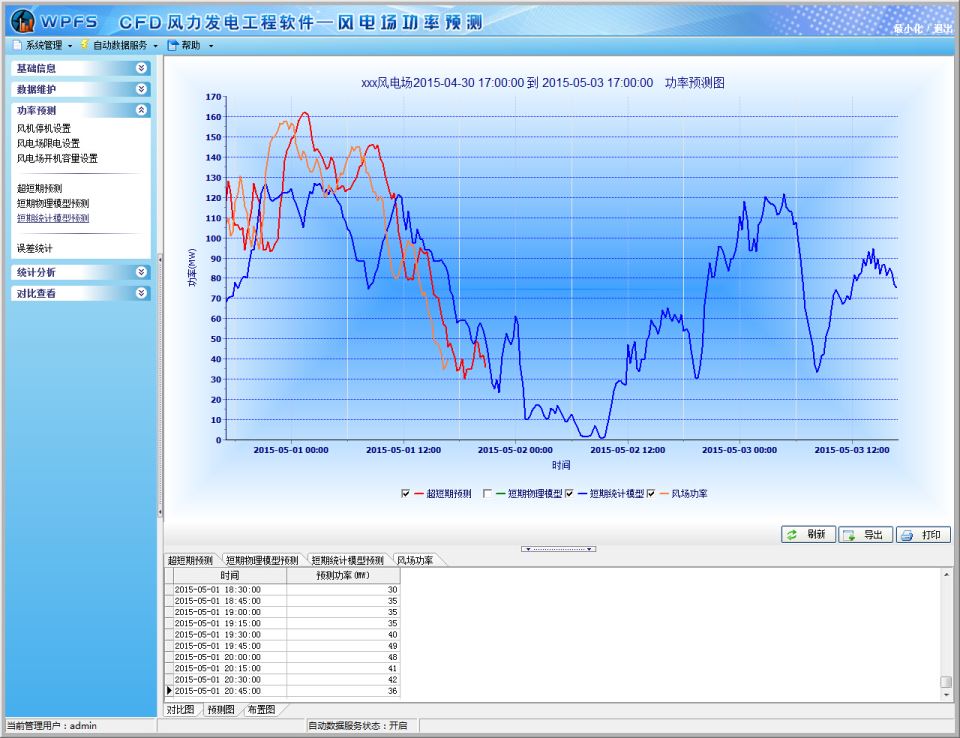
Task: Open 风机停机设置 in sidebar
Action: point(43,128)
